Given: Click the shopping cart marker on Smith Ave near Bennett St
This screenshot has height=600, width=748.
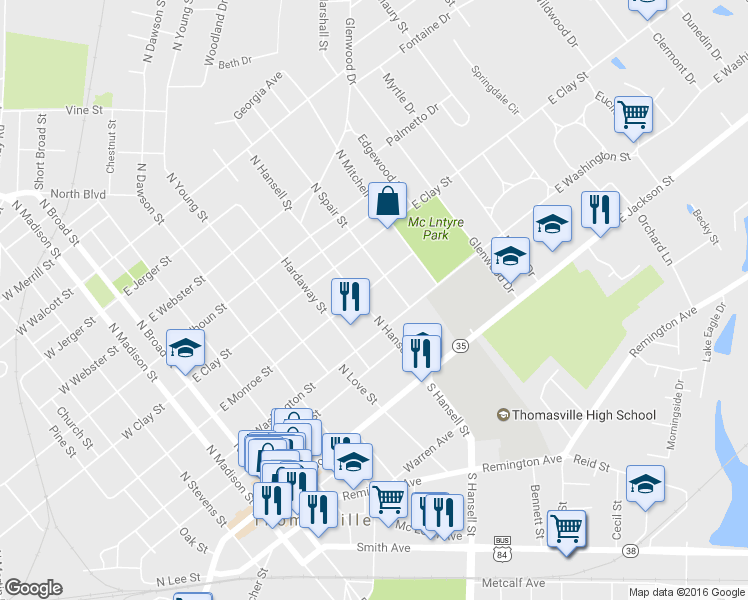Looking at the screenshot, I should (567, 532).
